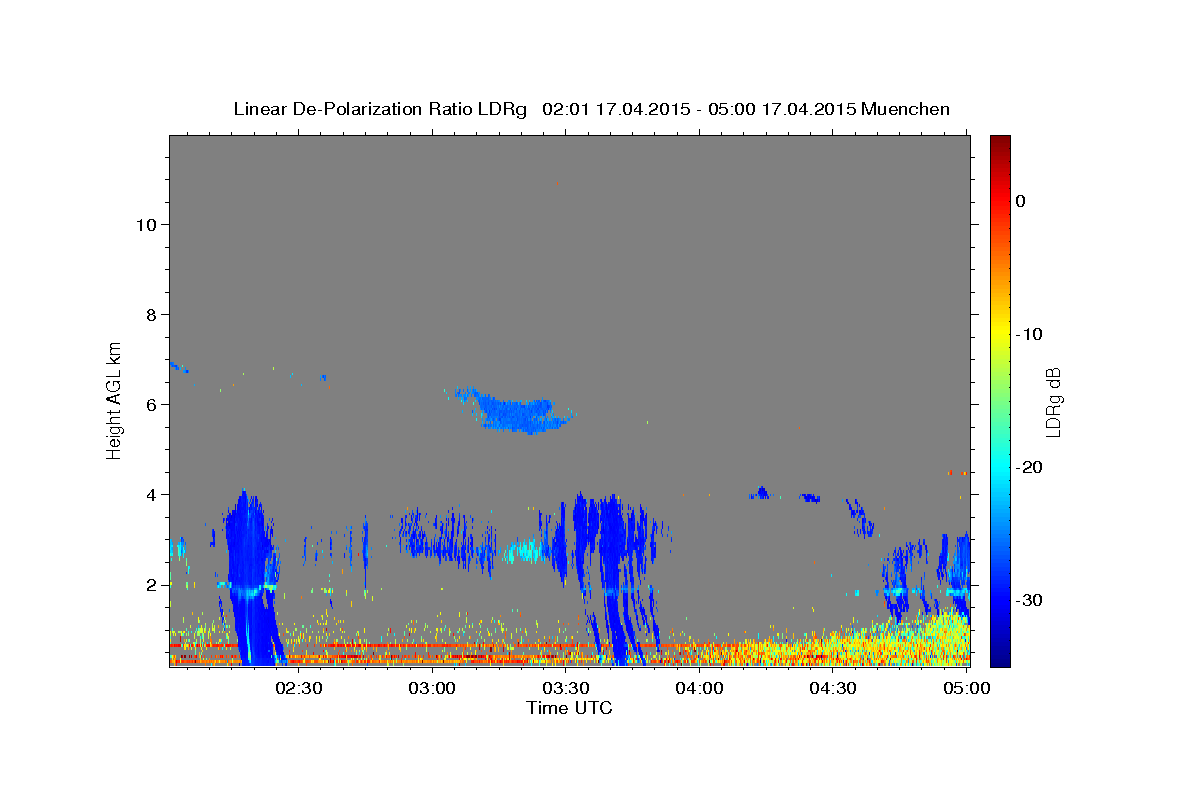
Task: Click the '04:30' time tick label
Action: [833, 689]
